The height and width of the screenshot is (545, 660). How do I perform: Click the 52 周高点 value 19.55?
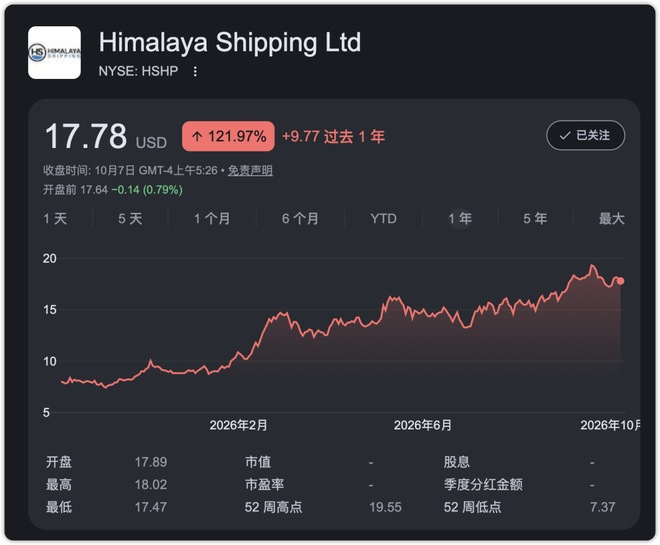385,507
